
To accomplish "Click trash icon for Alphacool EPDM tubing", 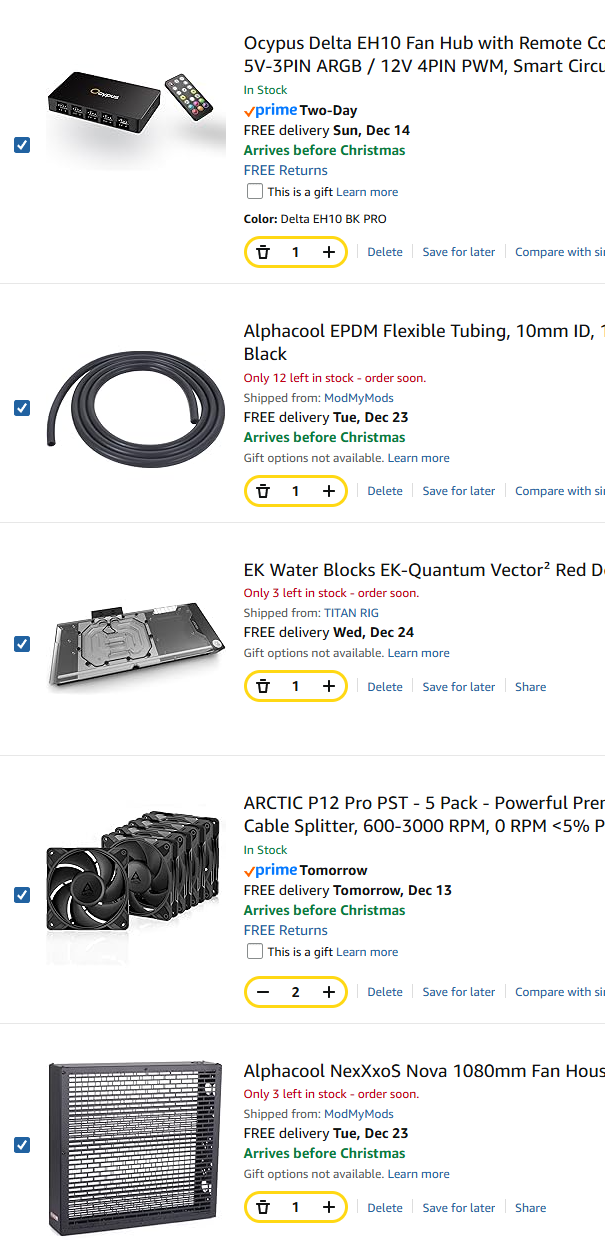I will point(263,491).
